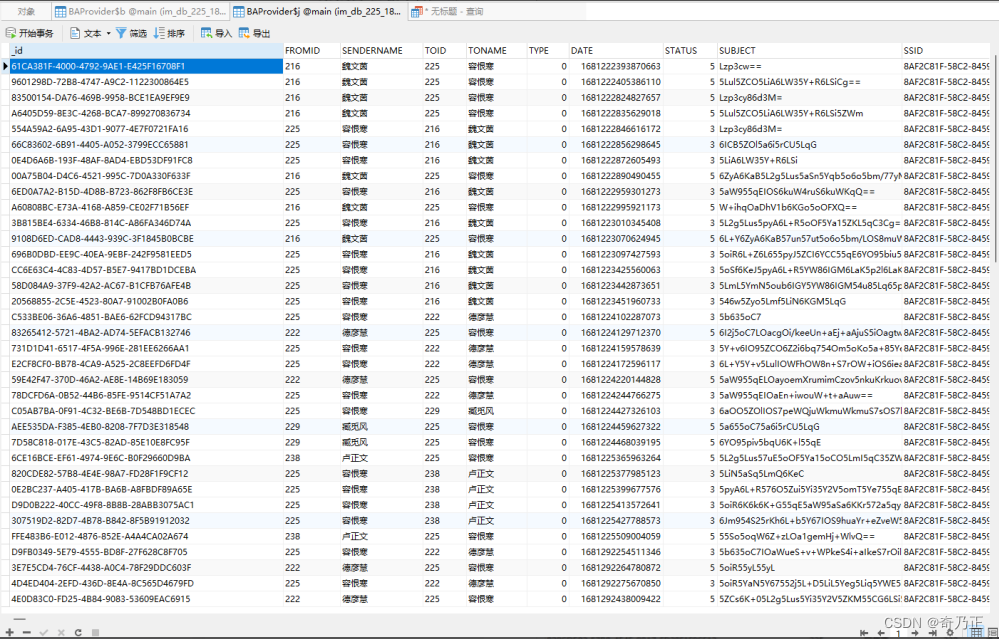Go to the next page of records

pyautogui.click(x=916, y=633)
